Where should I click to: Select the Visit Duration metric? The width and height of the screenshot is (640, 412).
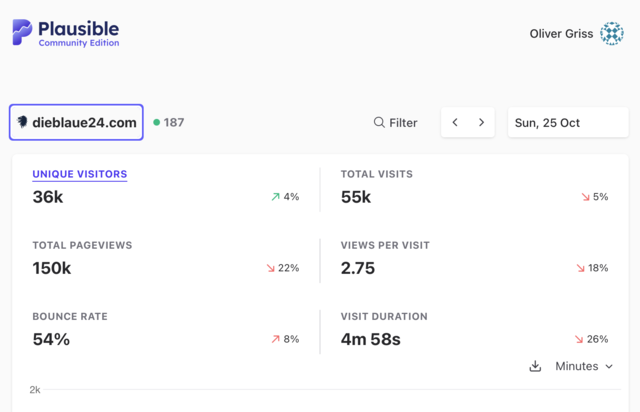click(x=384, y=316)
